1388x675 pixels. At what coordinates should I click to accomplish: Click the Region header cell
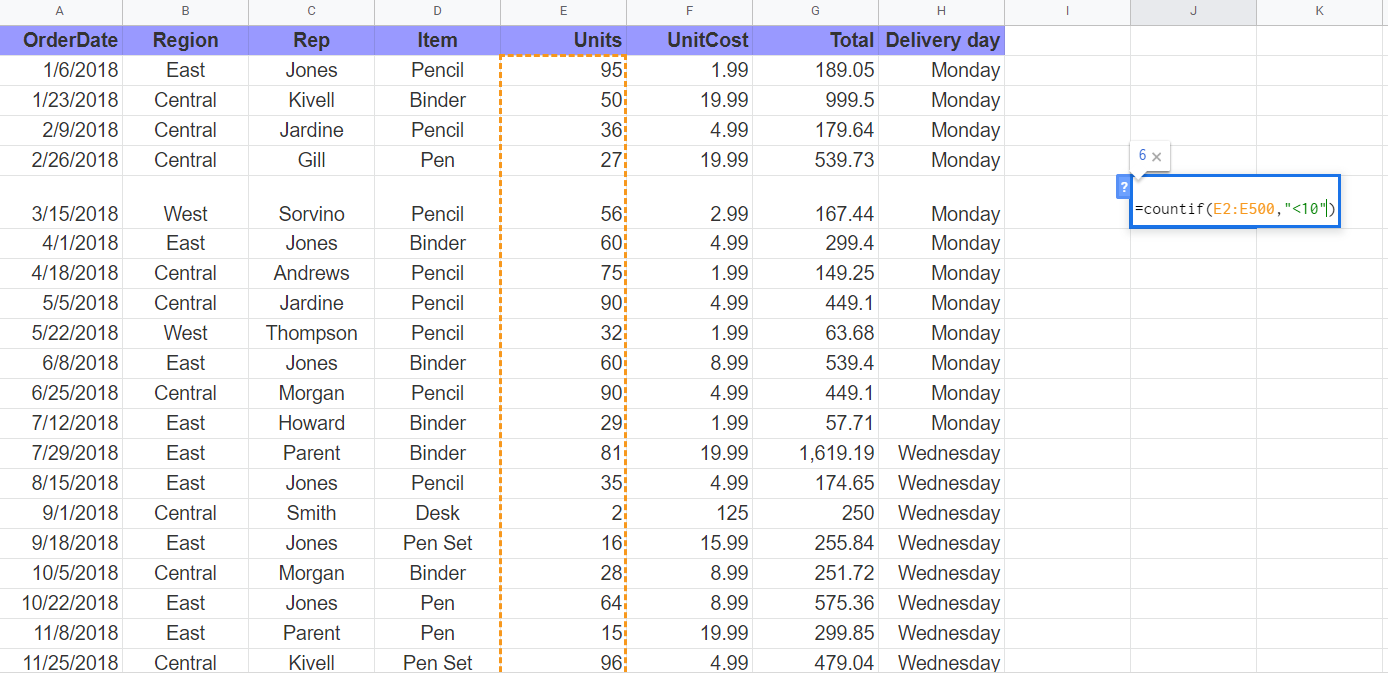[x=185, y=40]
